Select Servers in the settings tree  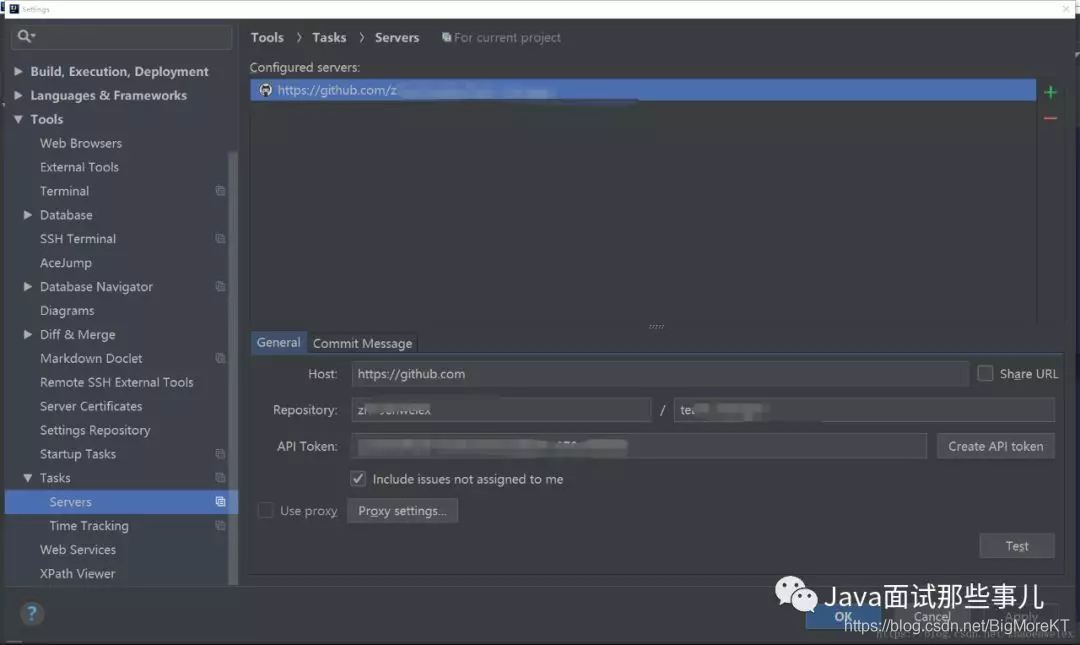pyautogui.click(x=121, y=502)
